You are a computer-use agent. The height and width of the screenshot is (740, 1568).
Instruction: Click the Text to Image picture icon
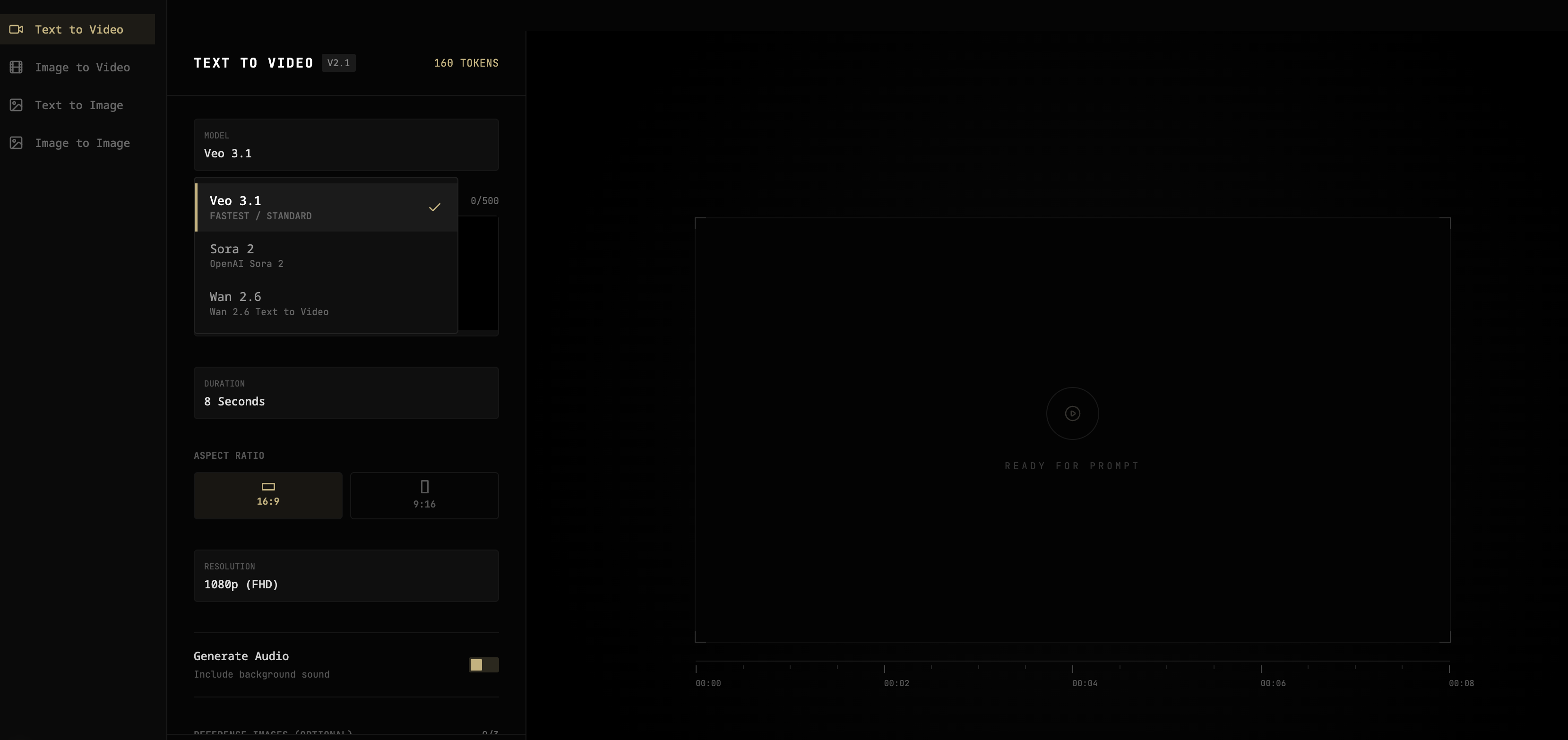point(17,105)
